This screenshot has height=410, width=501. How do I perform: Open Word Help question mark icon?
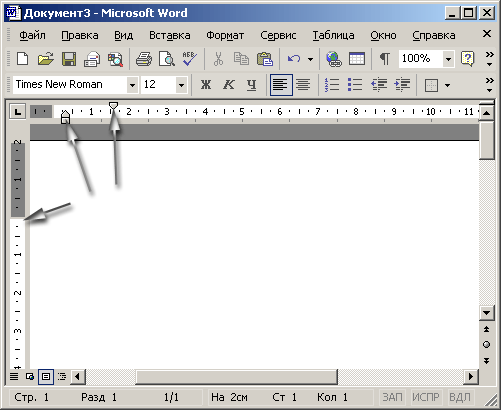(467, 59)
